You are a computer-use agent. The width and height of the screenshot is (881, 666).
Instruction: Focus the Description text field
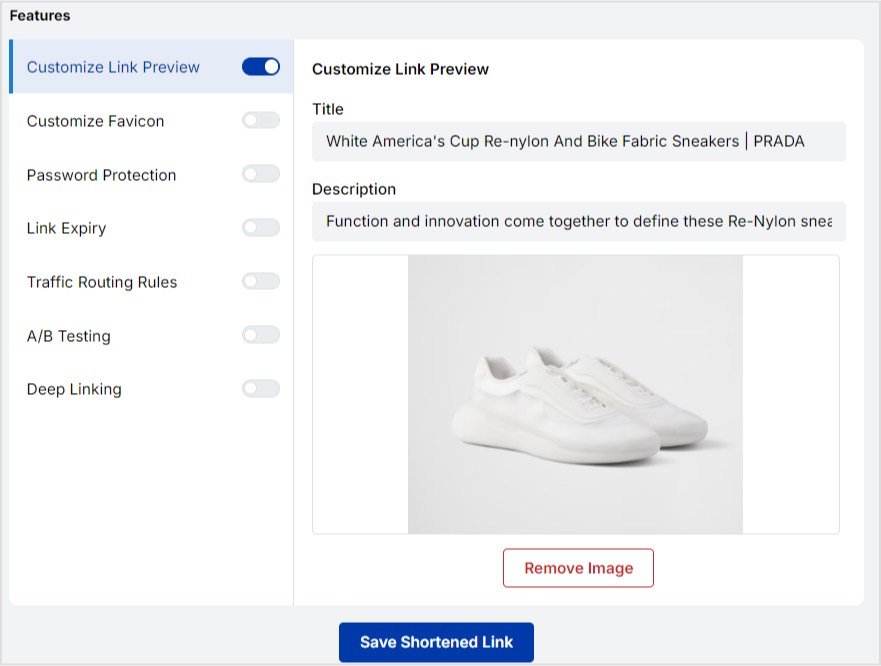click(578, 221)
